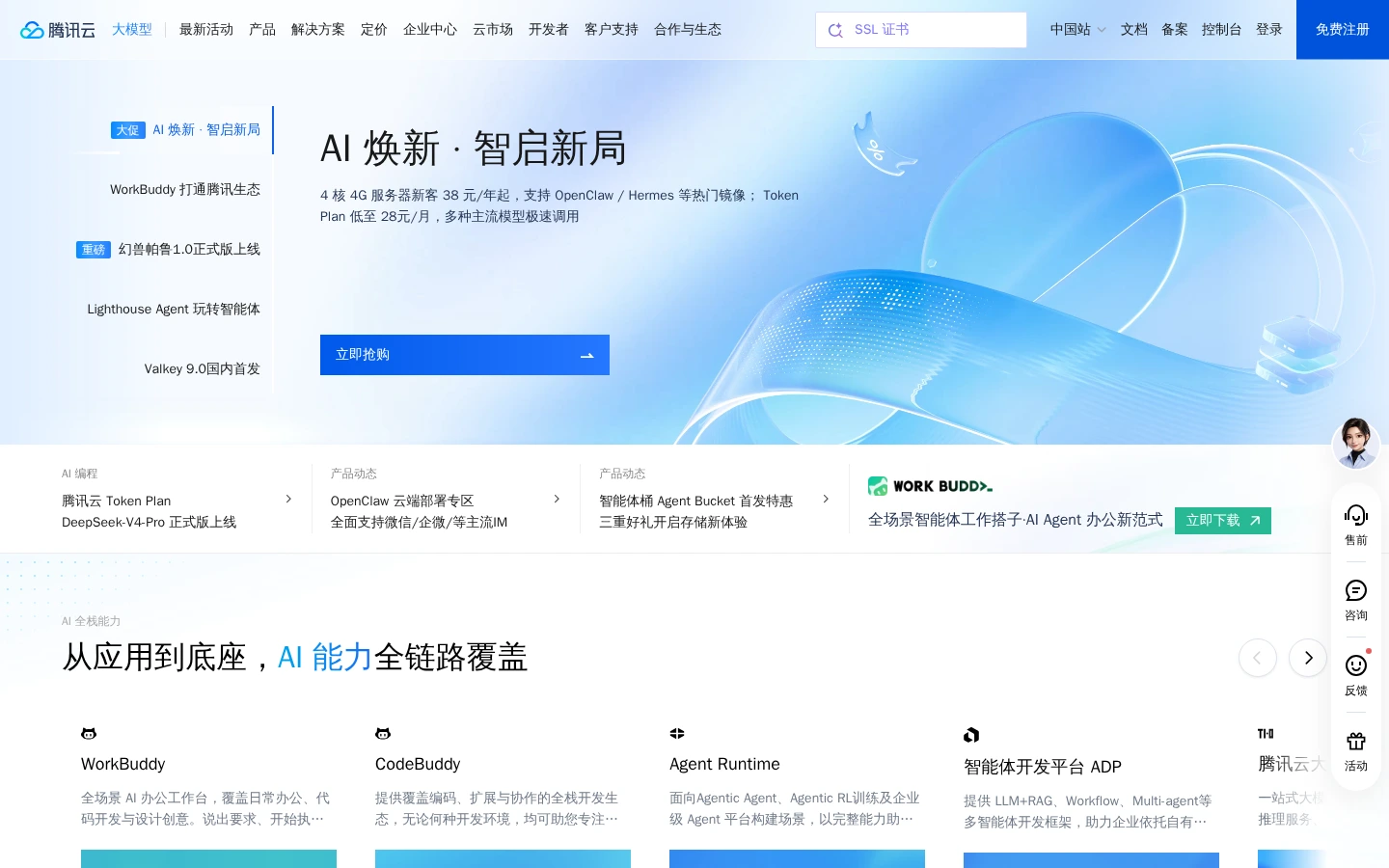Click the 免费注册 button
The width and height of the screenshot is (1389, 868).
point(1343,30)
